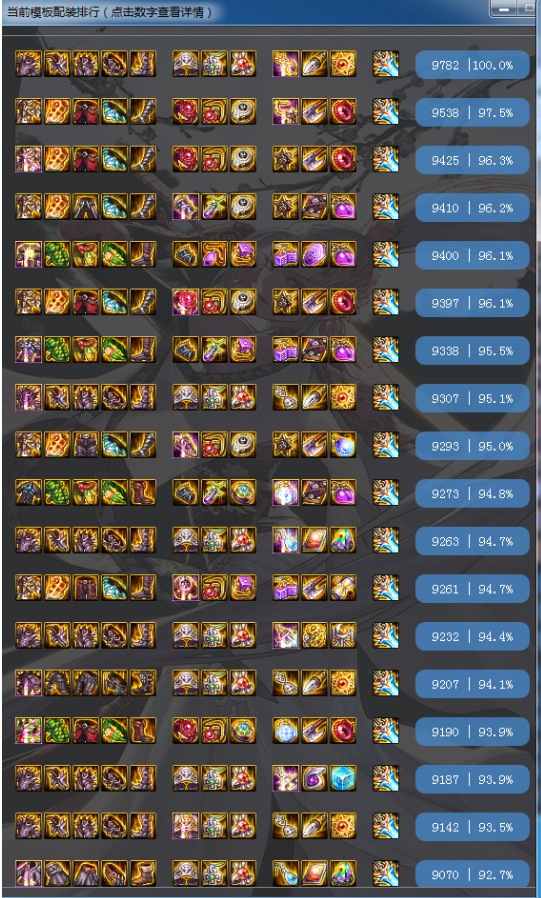Select the purple cube icon in the 9400 row
Image resolution: width=541 pixels, height=898 pixels.
pyautogui.click(x=243, y=254)
